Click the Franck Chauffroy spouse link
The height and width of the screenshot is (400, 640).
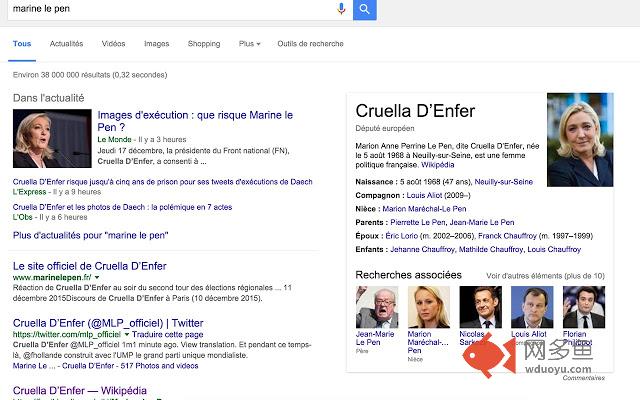[507, 236]
